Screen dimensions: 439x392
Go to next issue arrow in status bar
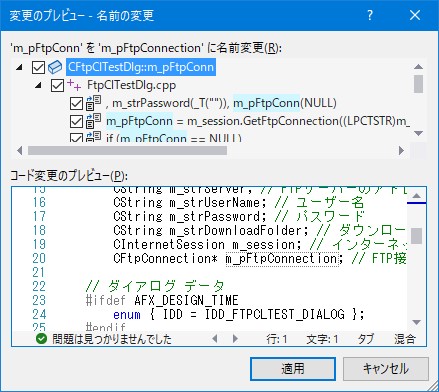235,339
